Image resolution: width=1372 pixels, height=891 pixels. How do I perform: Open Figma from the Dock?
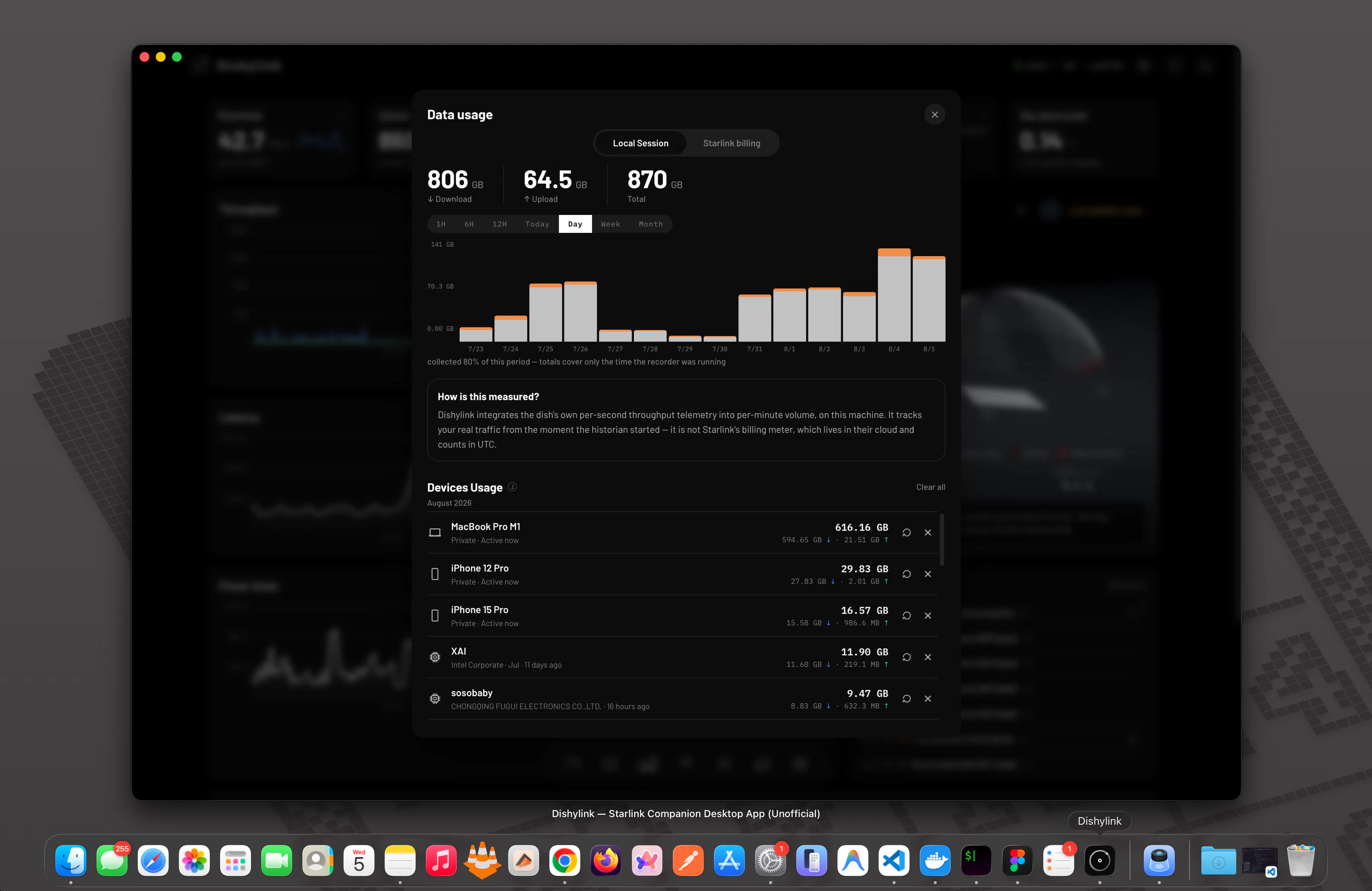point(1018,861)
